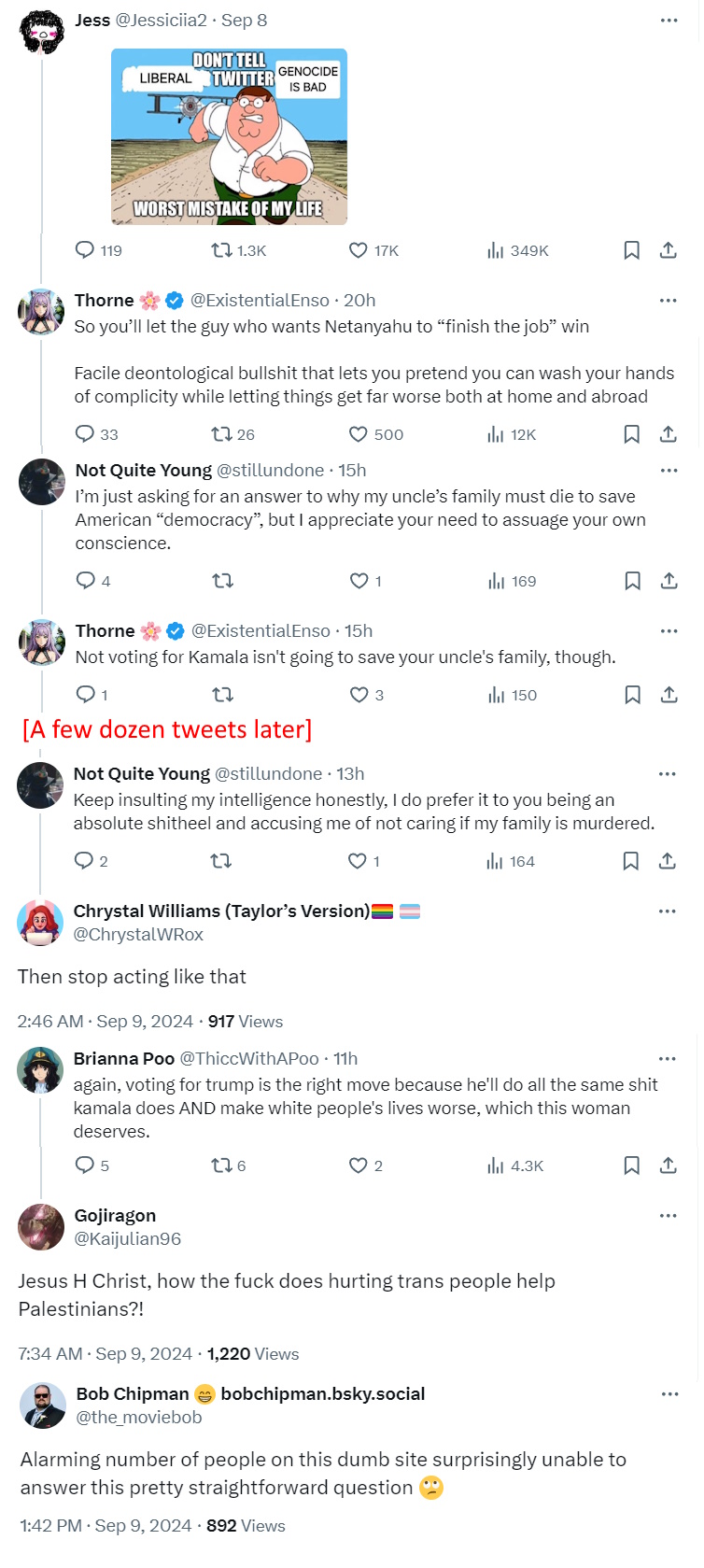Share Brianna Poo's tweet
Viewport: 704px width, 1568px height.
669,1165
